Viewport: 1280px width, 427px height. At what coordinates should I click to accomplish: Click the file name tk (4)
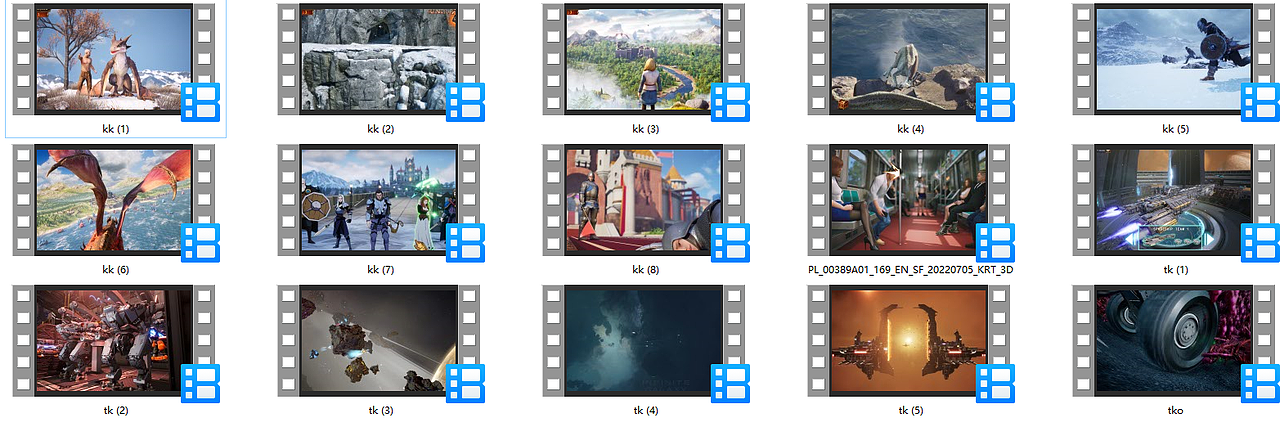(646, 410)
